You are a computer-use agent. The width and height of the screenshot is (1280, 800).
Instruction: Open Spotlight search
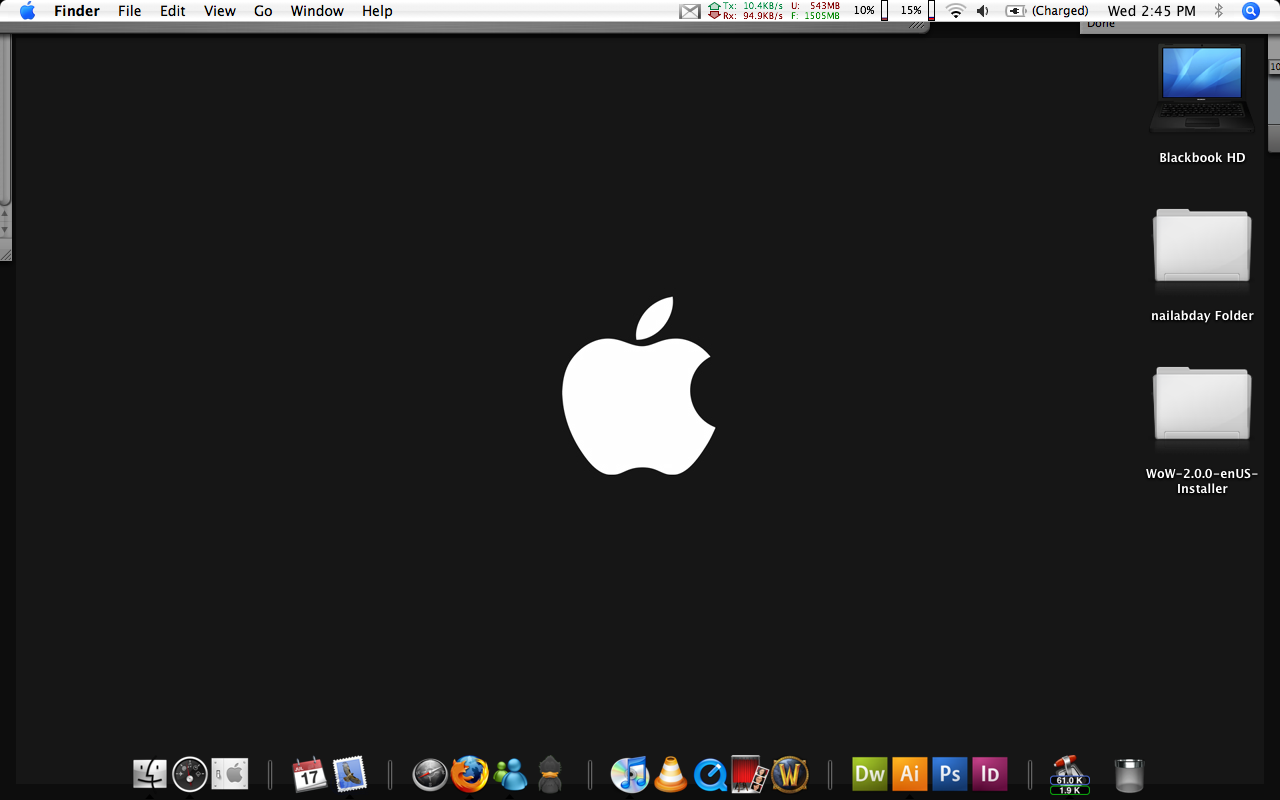(x=1250, y=11)
